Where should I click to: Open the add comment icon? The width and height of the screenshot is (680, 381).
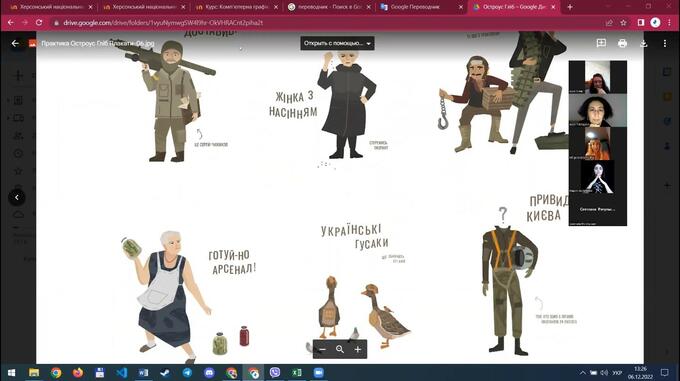tap(601, 43)
